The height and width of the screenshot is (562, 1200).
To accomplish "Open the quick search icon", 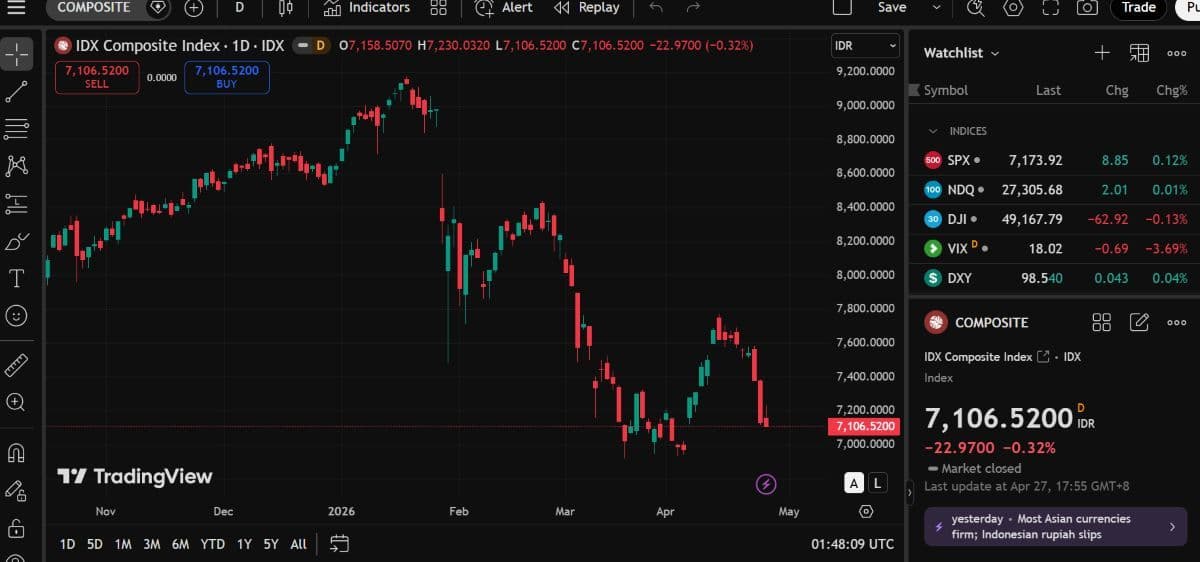I will [977, 8].
